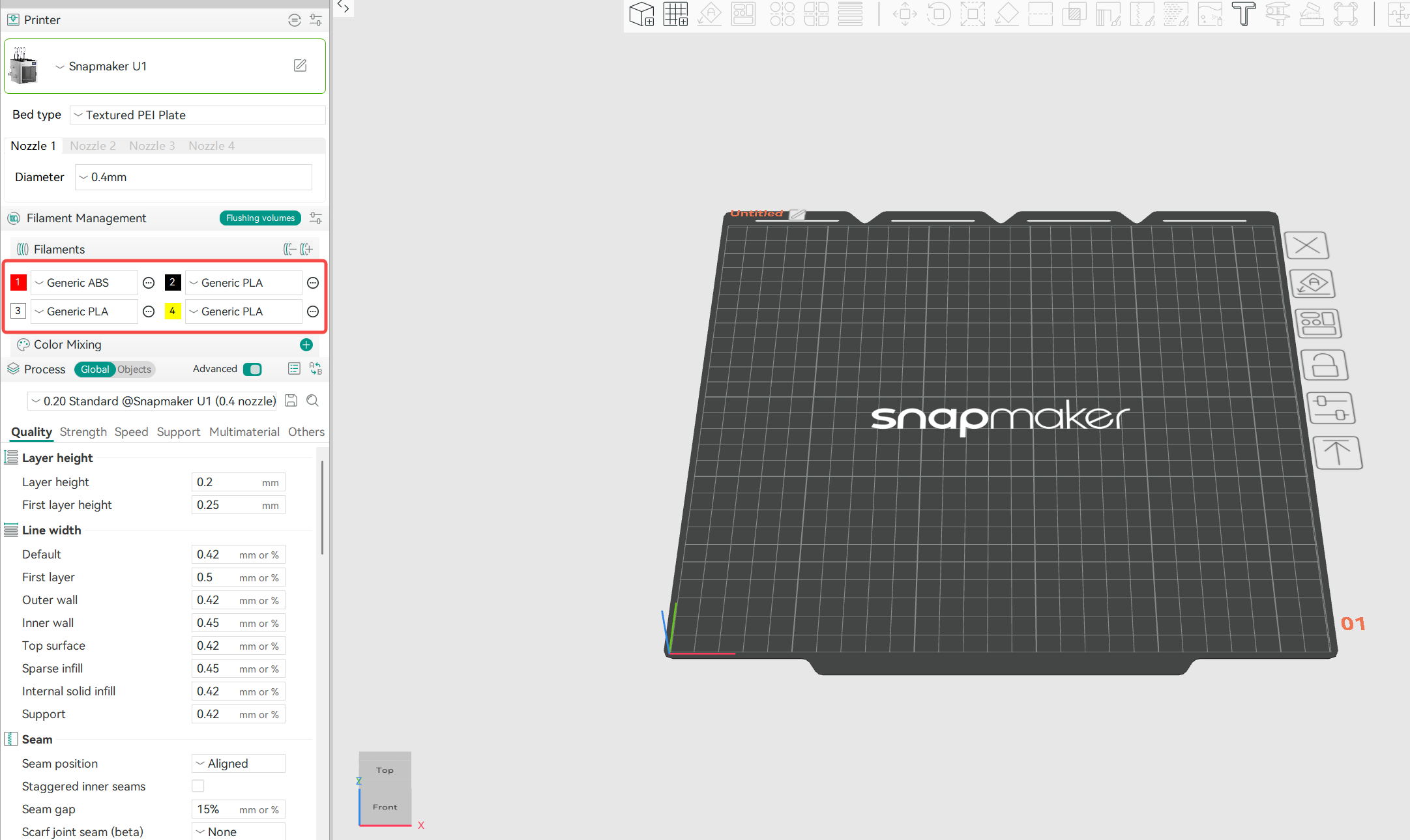The height and width of the screenshot is (840, 1410).
Task: Click the yellow filament 4 color swatch
Action: (173, 311)
